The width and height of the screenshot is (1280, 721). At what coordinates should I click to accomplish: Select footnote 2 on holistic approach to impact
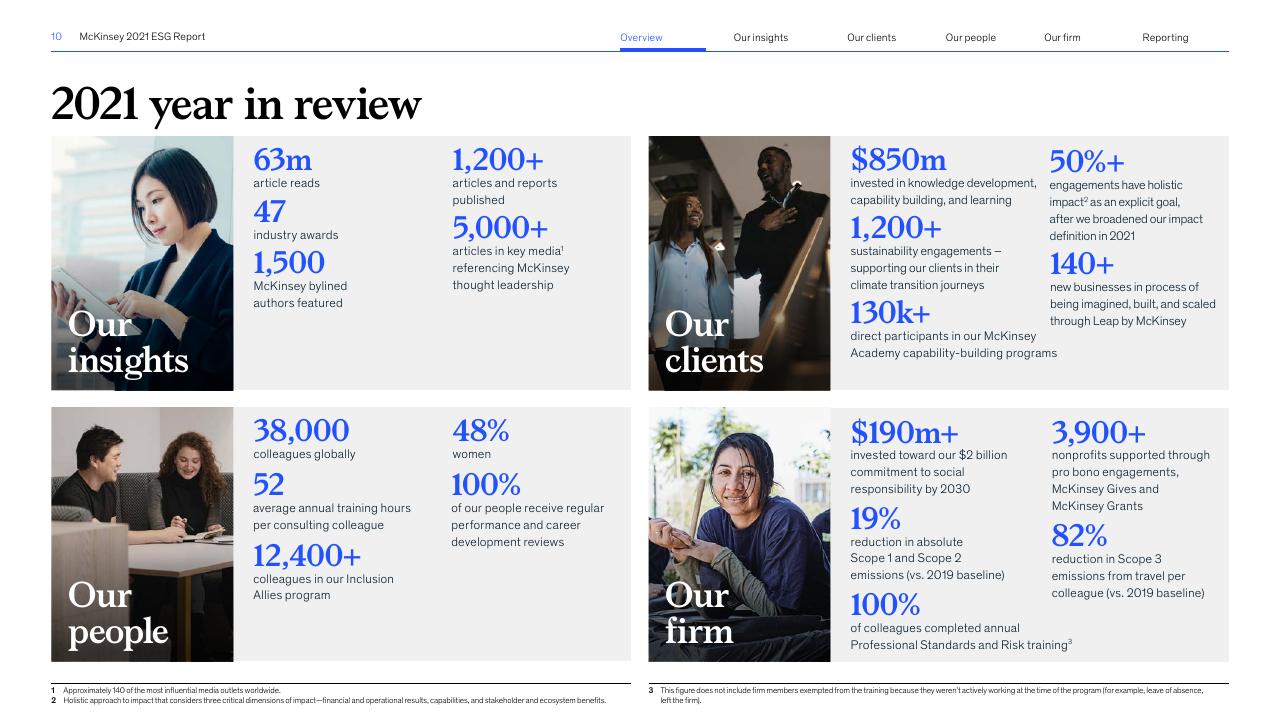[x=329, y=700]
